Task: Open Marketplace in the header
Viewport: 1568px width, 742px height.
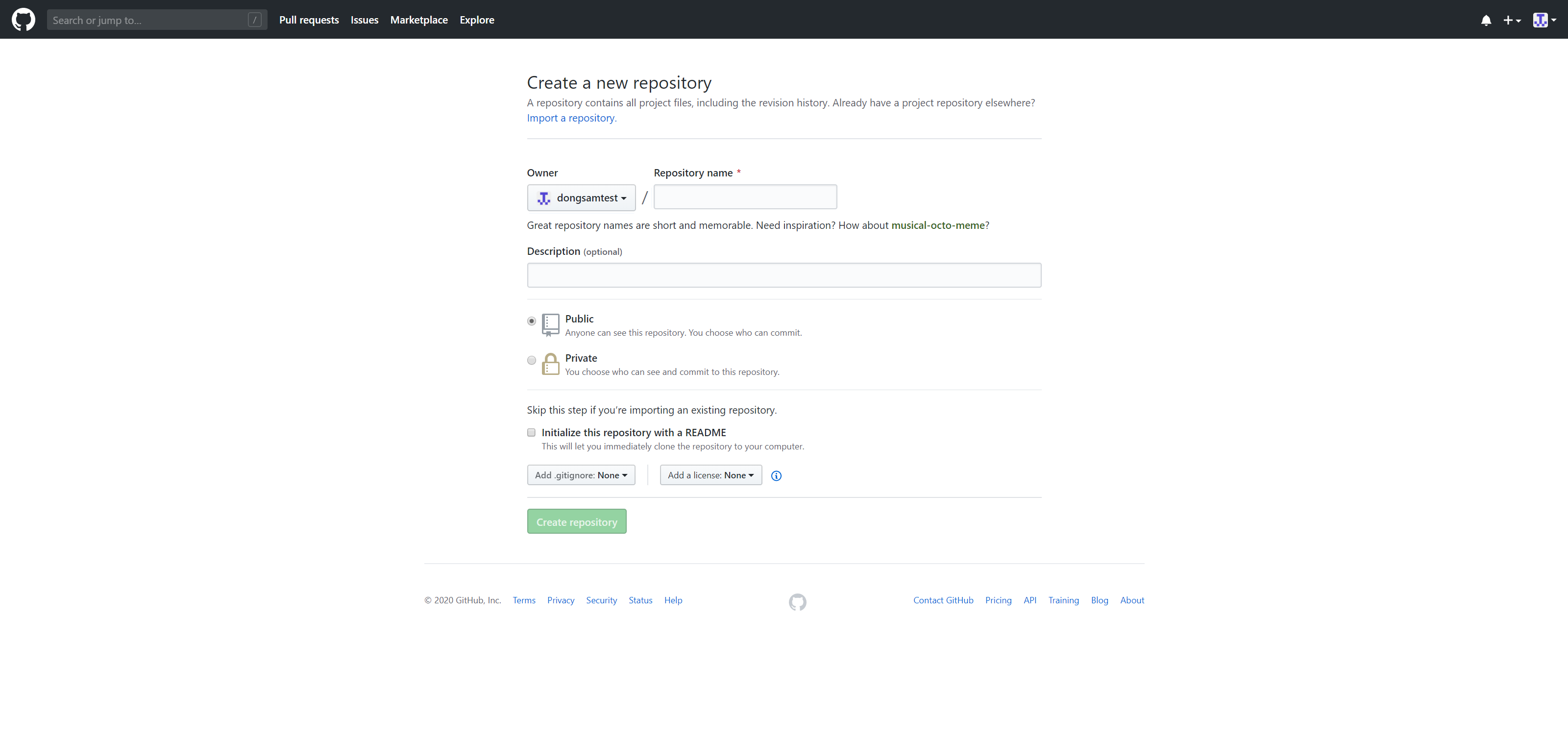Action: tap(419, 20)
